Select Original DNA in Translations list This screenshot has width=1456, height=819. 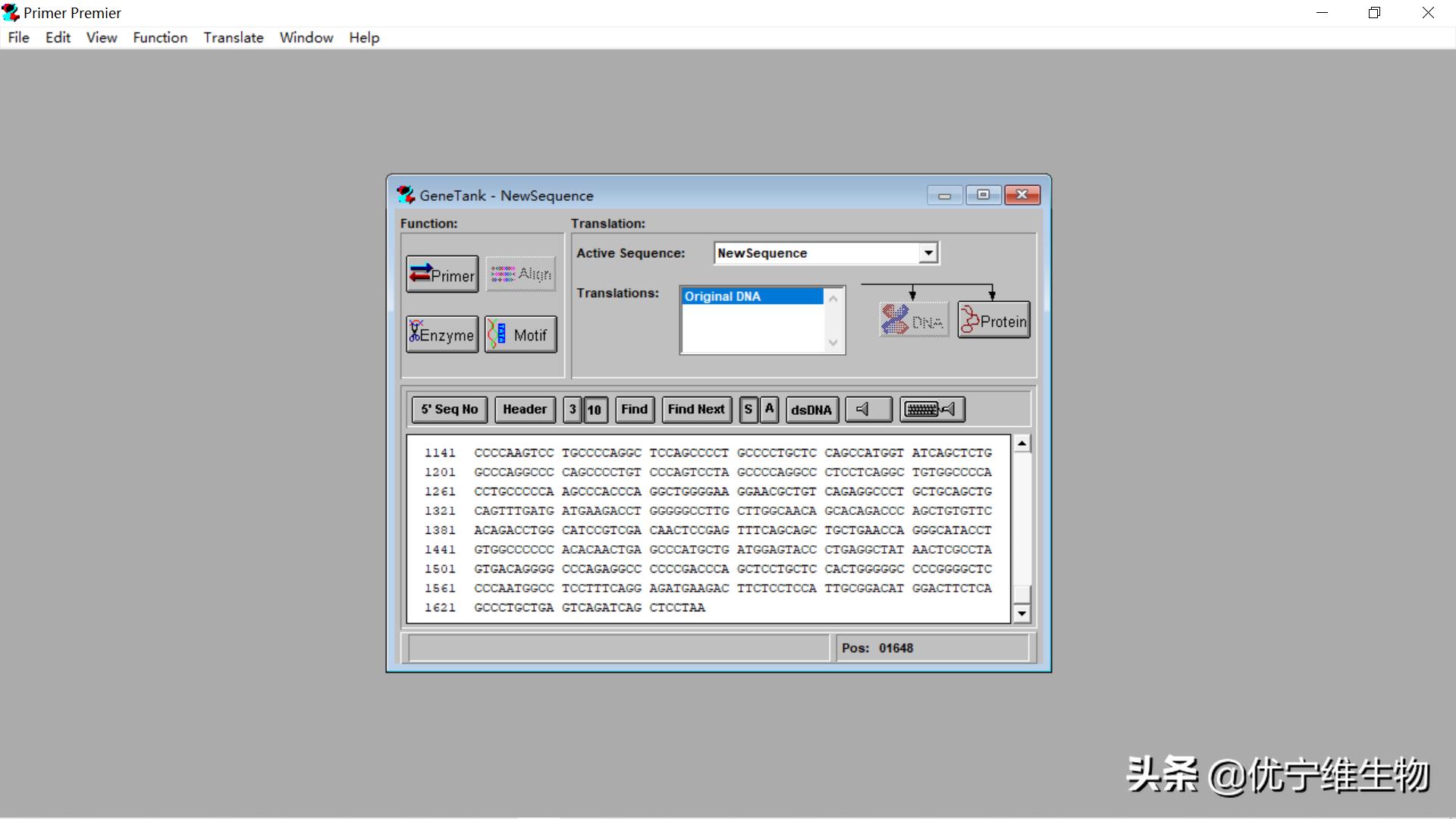(x=751, y=297)
